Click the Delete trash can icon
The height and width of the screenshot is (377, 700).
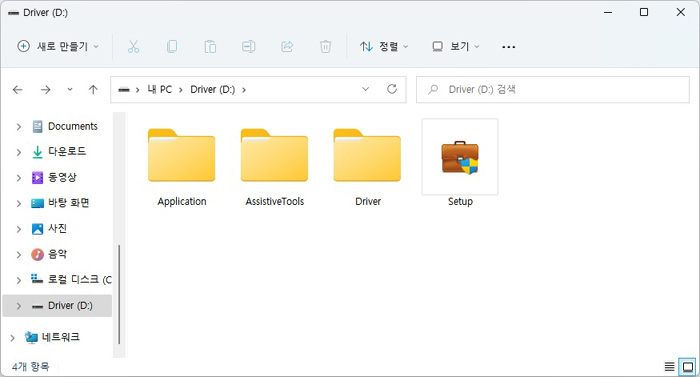325,46
